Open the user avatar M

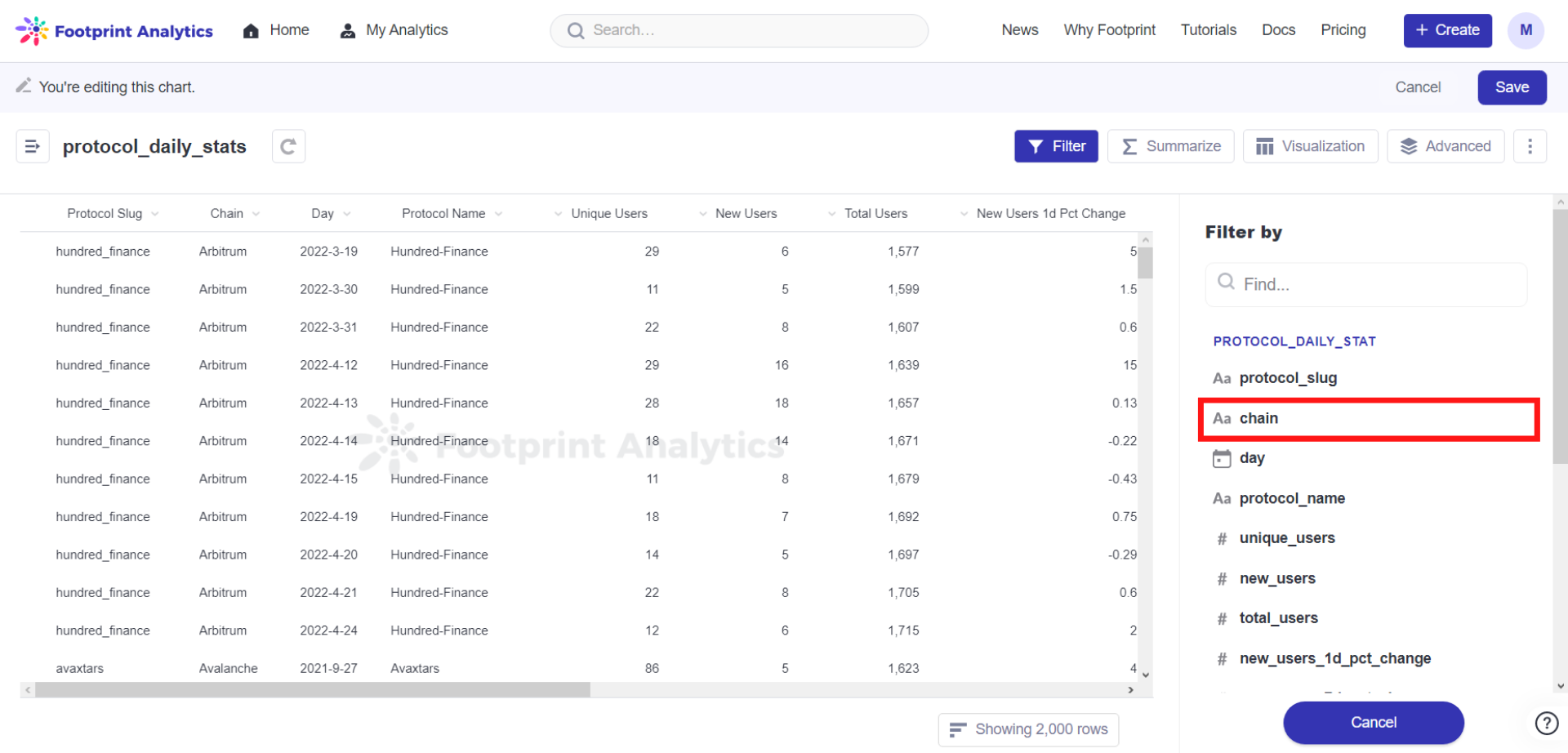pyautogui.click(x=1526, y=31)
